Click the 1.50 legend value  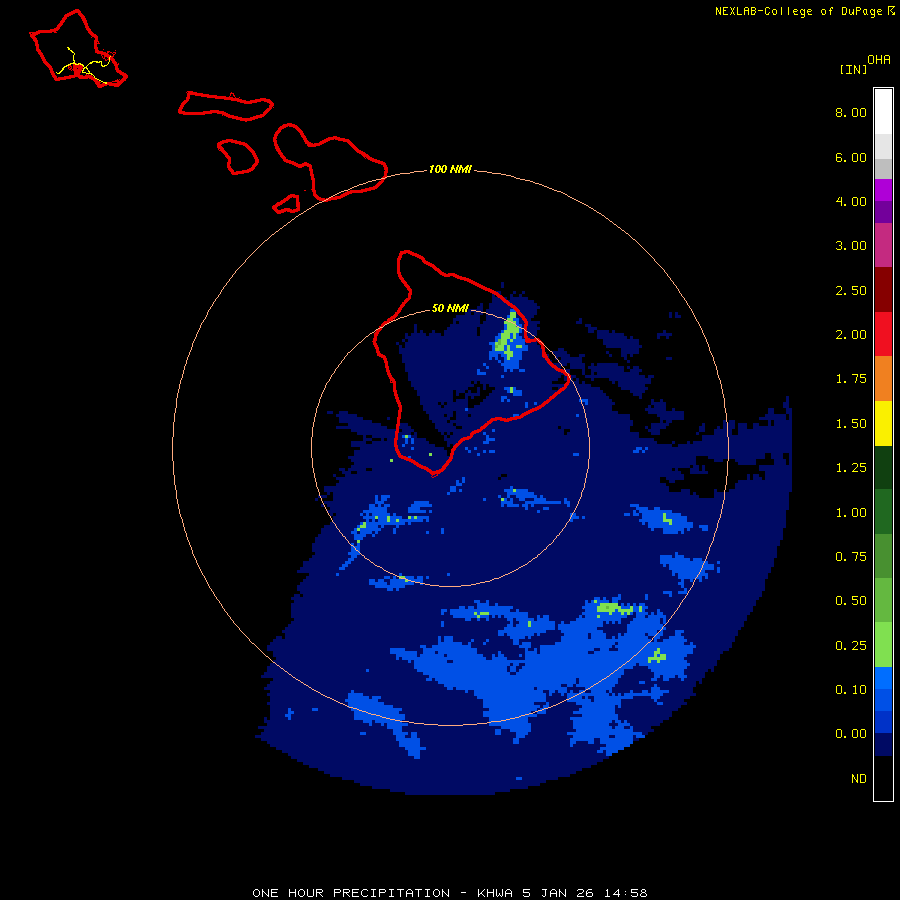[x=851, y=424]
